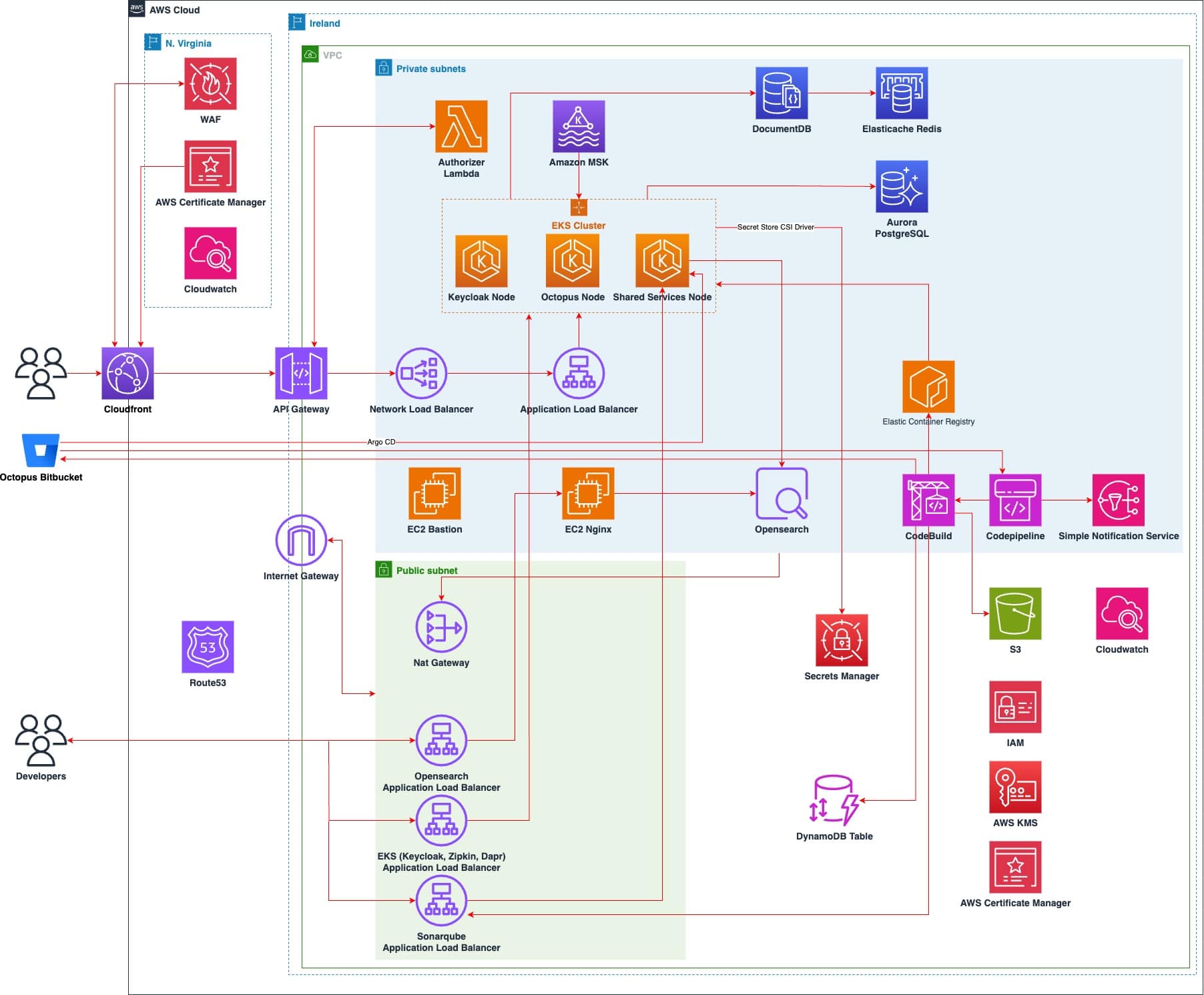Click the Internet Gateway icon
Image resolution: width=1204 pixels, height=995 pixels.
point(301,540)
